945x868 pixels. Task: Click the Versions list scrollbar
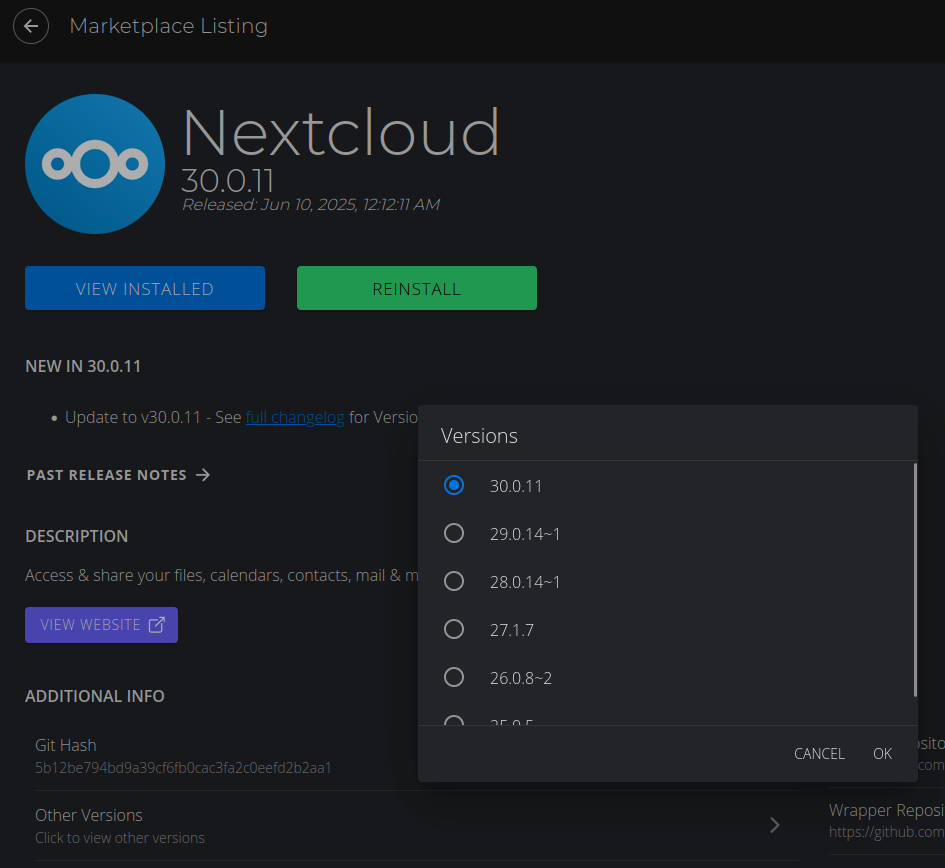pos(915,580)
